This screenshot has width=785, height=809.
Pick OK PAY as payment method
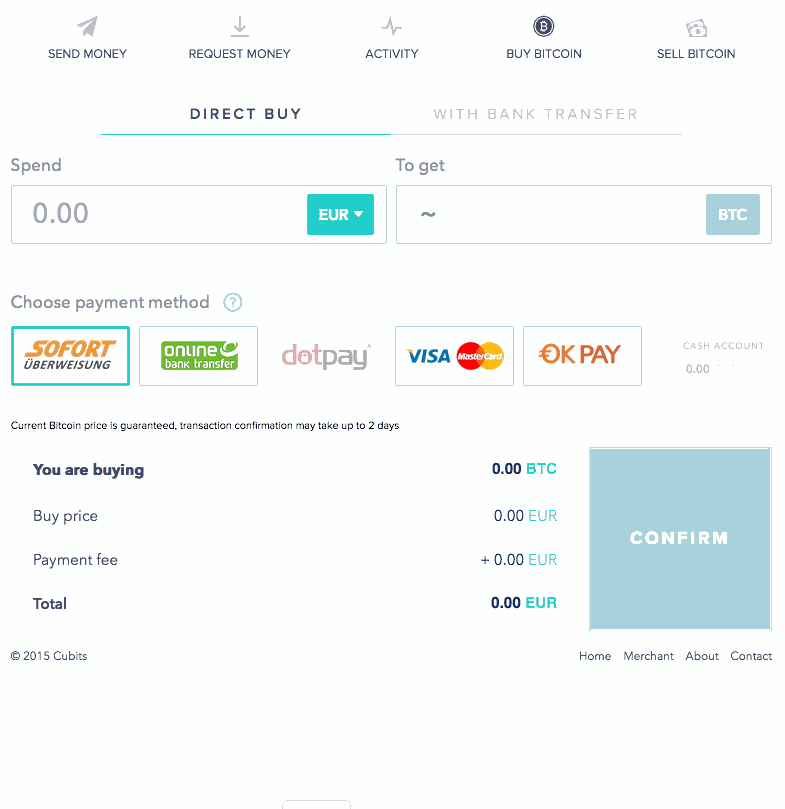tap(582, 356)
